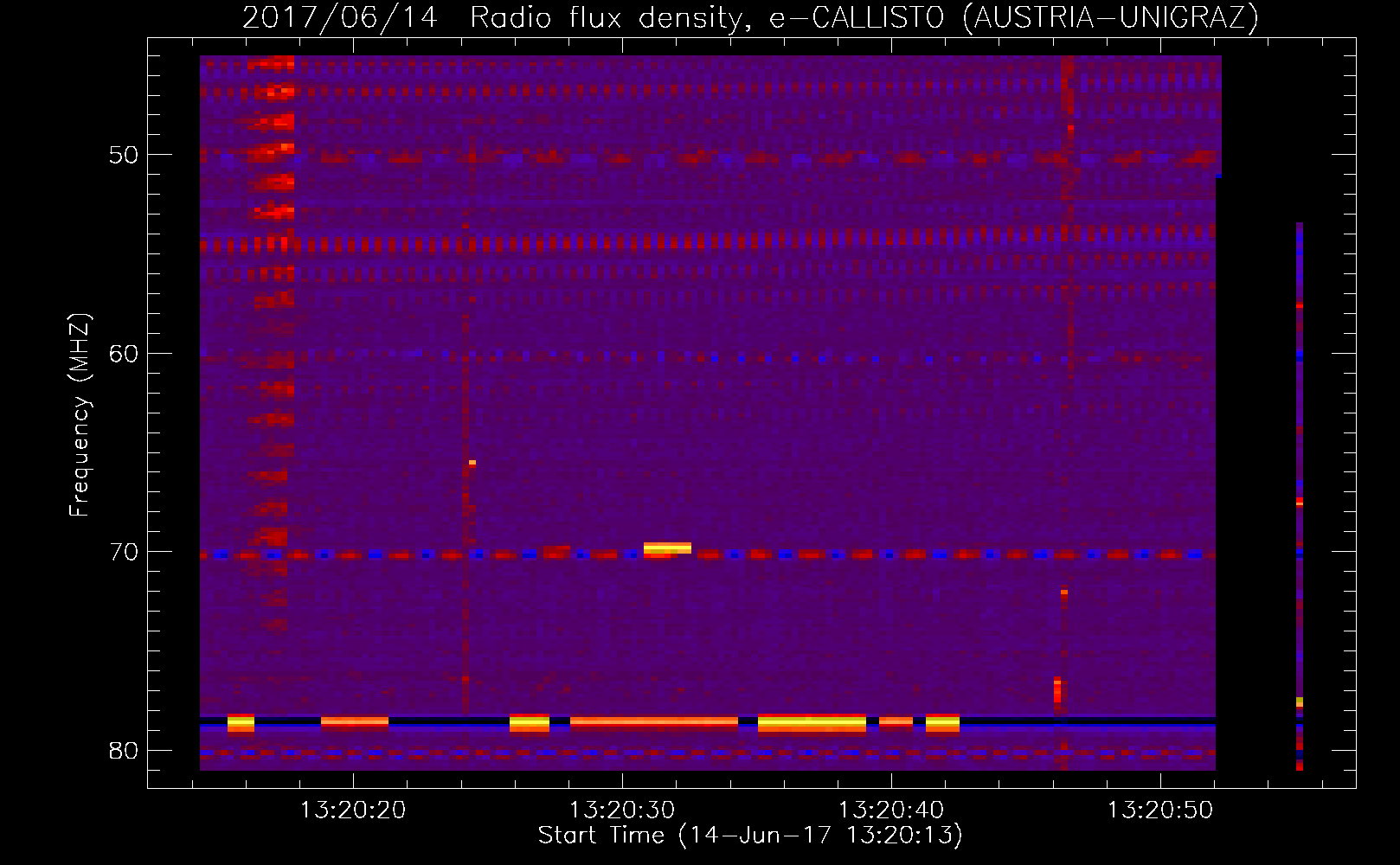The width and height of the screenshot is (1400, 865).
Task: Select the 13:20:20 time tick label
Action: pos(353,811)
